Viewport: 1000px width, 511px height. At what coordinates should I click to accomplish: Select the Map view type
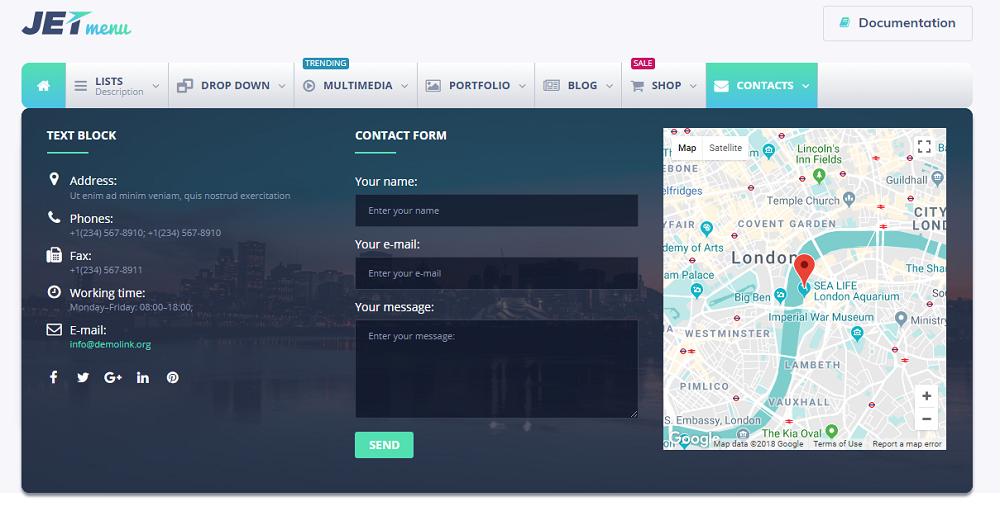pos(687,148)
